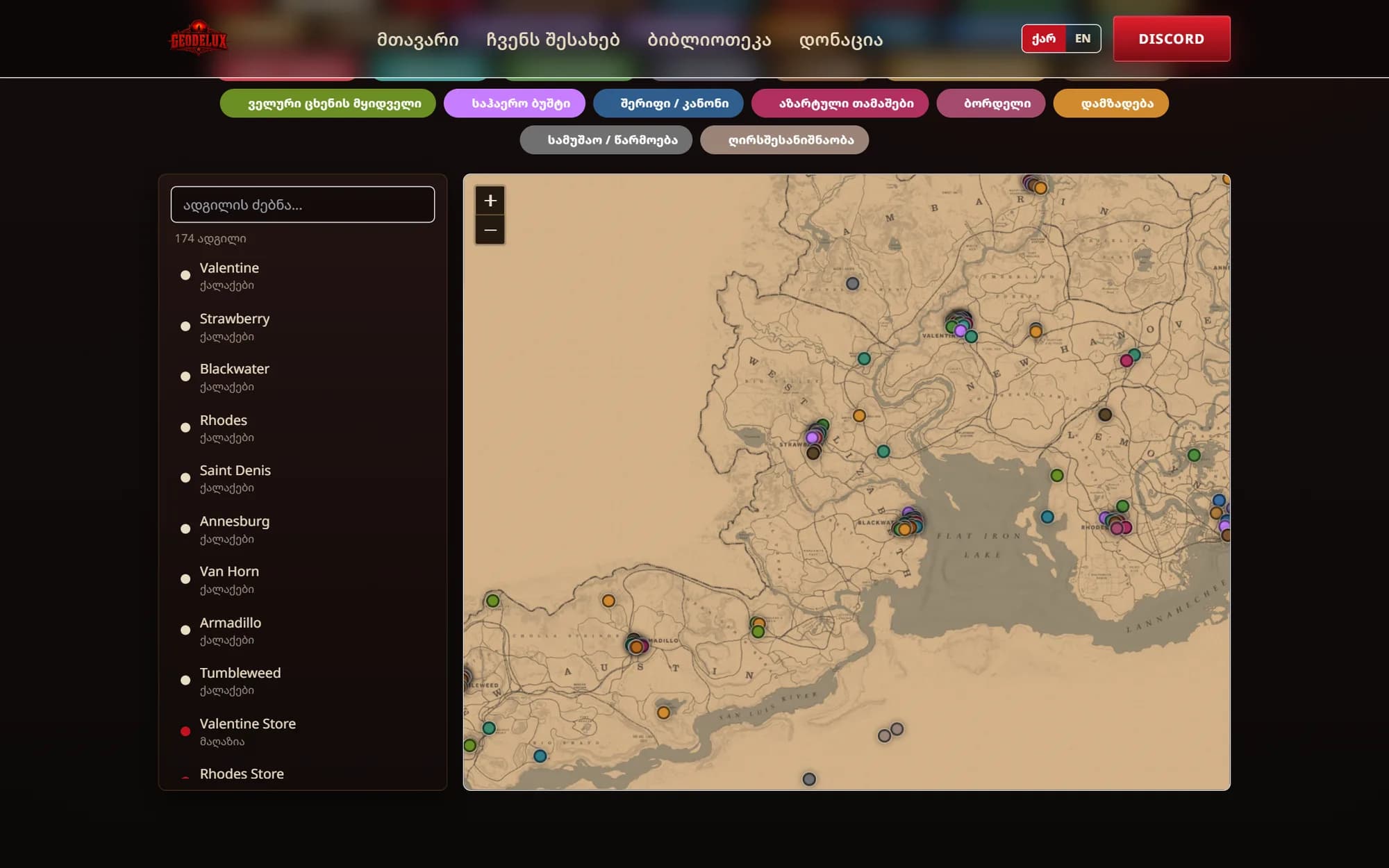Toggle the ბორდელი filter chip
The width and height of the screenshot is (1389, 868).
tap(991, 103)
